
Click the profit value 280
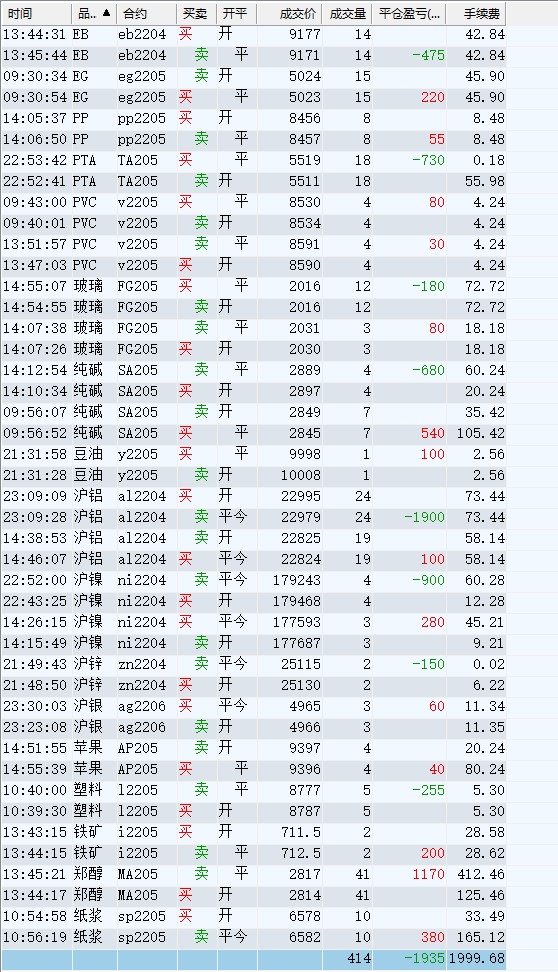coord(432,622)
